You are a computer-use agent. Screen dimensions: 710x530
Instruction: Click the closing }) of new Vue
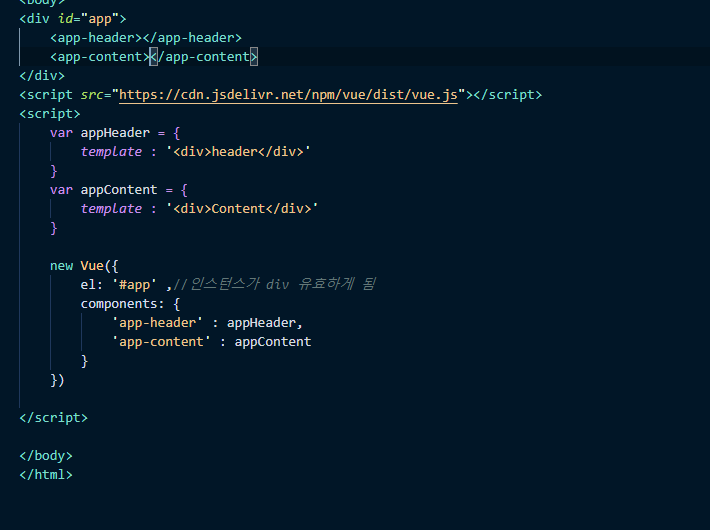(x=58, y=380)
